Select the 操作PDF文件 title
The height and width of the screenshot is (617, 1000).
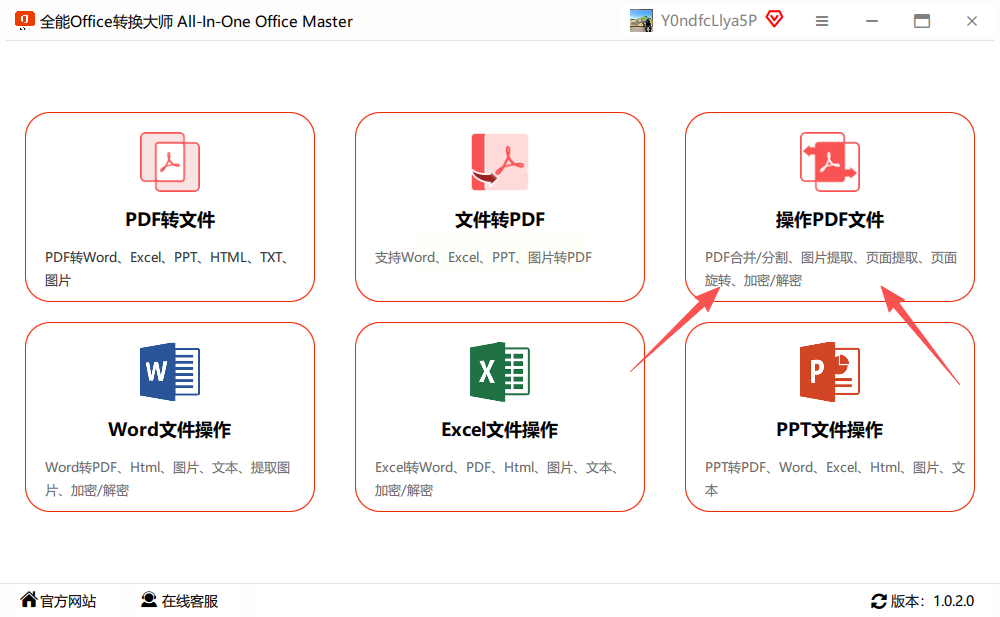830,219
